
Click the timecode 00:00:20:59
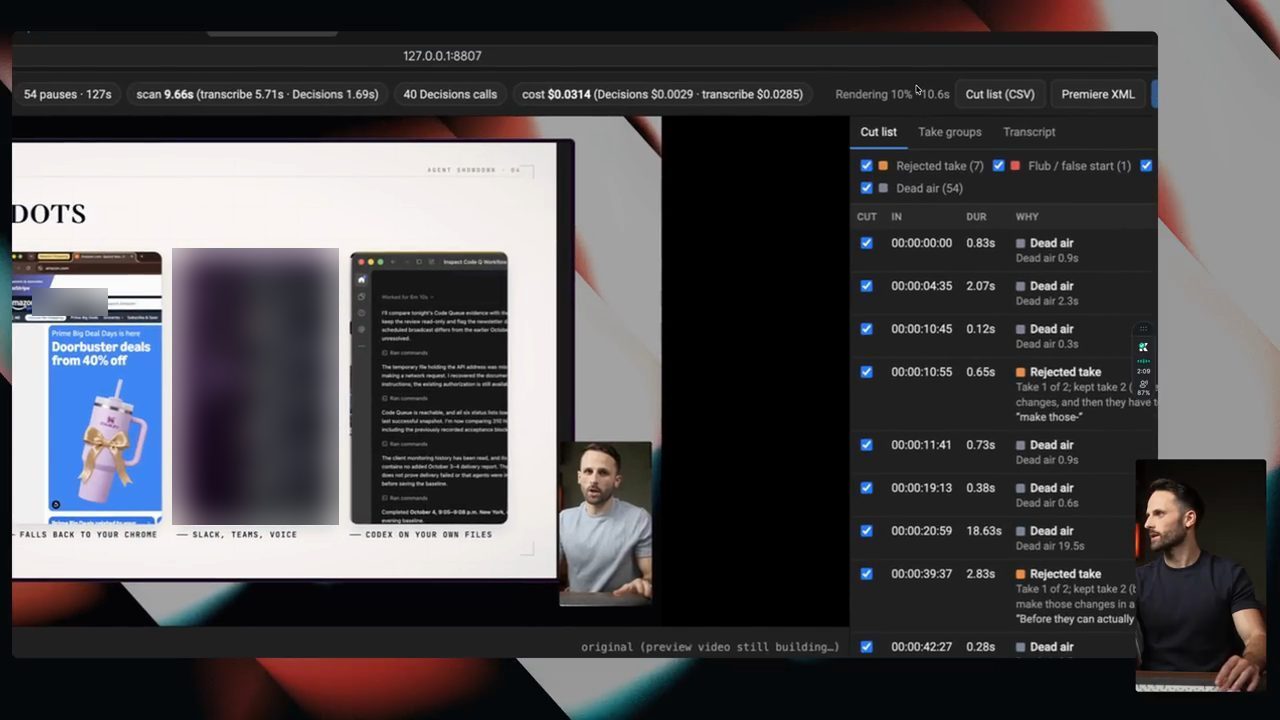point(922,531)
